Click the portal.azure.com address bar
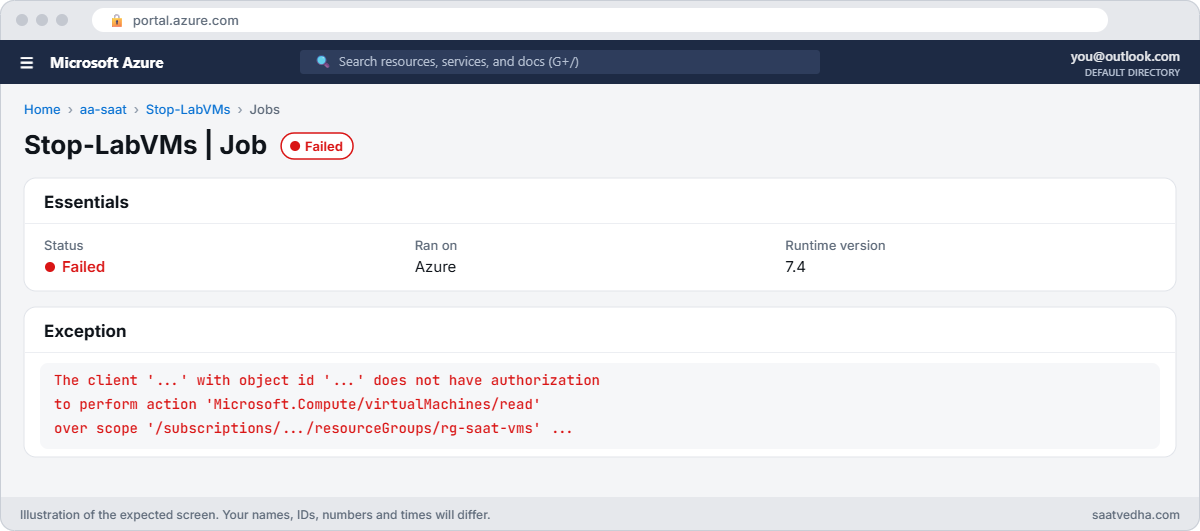Image resolution: width=1200 pixels, height=531 pixels. tap(600, 20)
